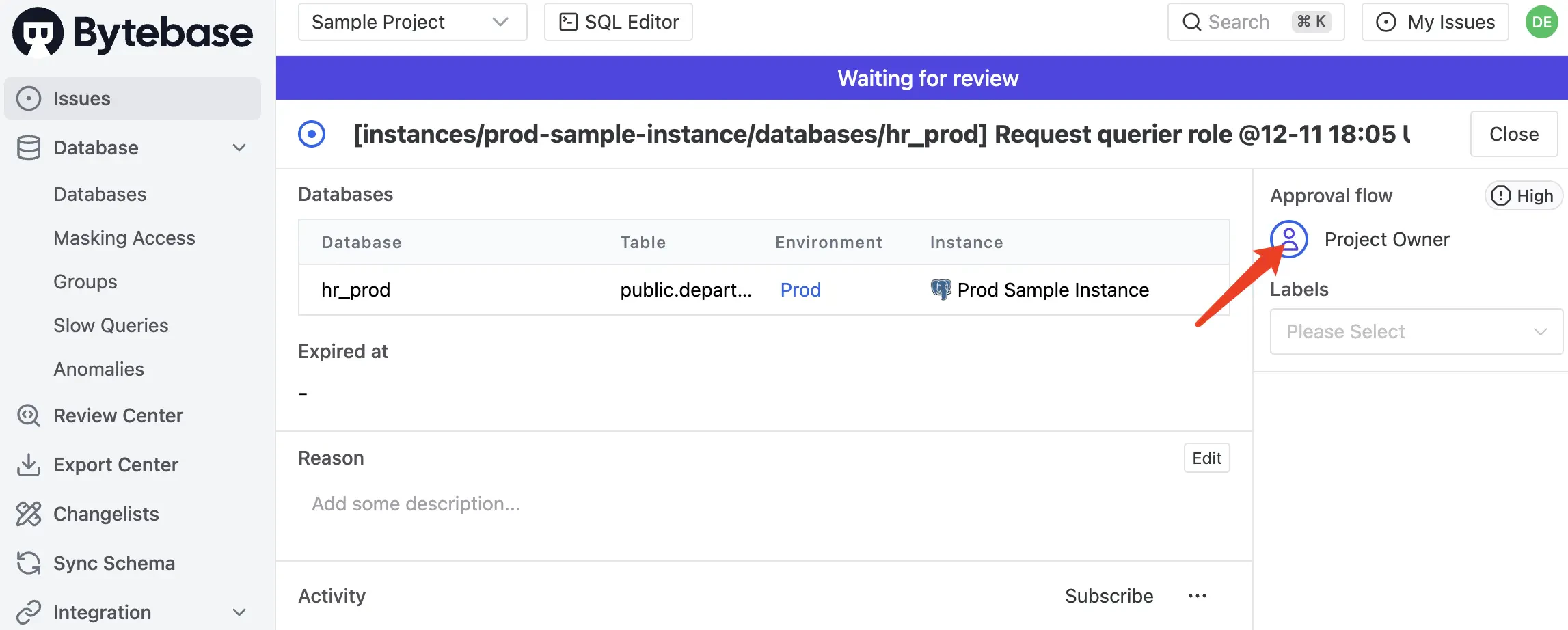Screen dimensions: 1568x630
Task: Click the Bytebase logo icon
Action: click(38, 32)
